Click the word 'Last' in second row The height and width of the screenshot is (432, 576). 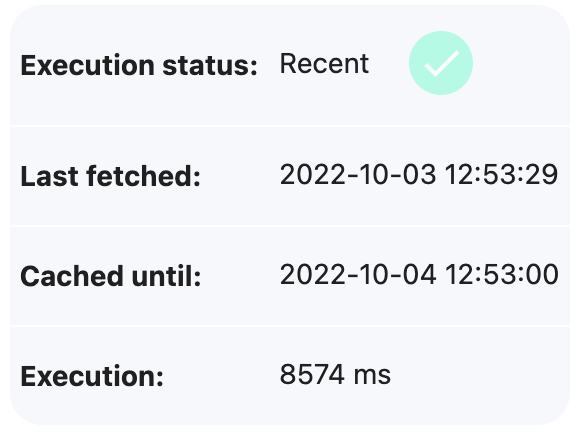[x=49, y=176]
